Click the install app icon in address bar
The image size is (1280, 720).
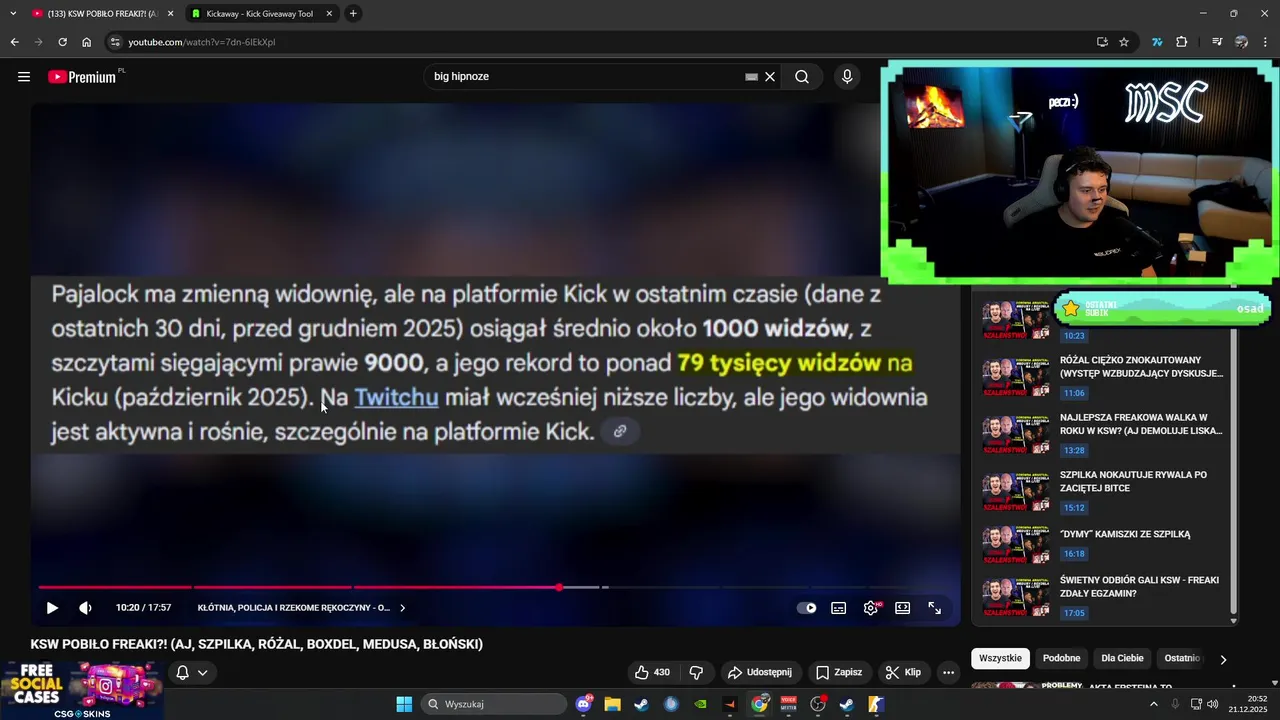pyautogui.click(x=1102, y=42)
